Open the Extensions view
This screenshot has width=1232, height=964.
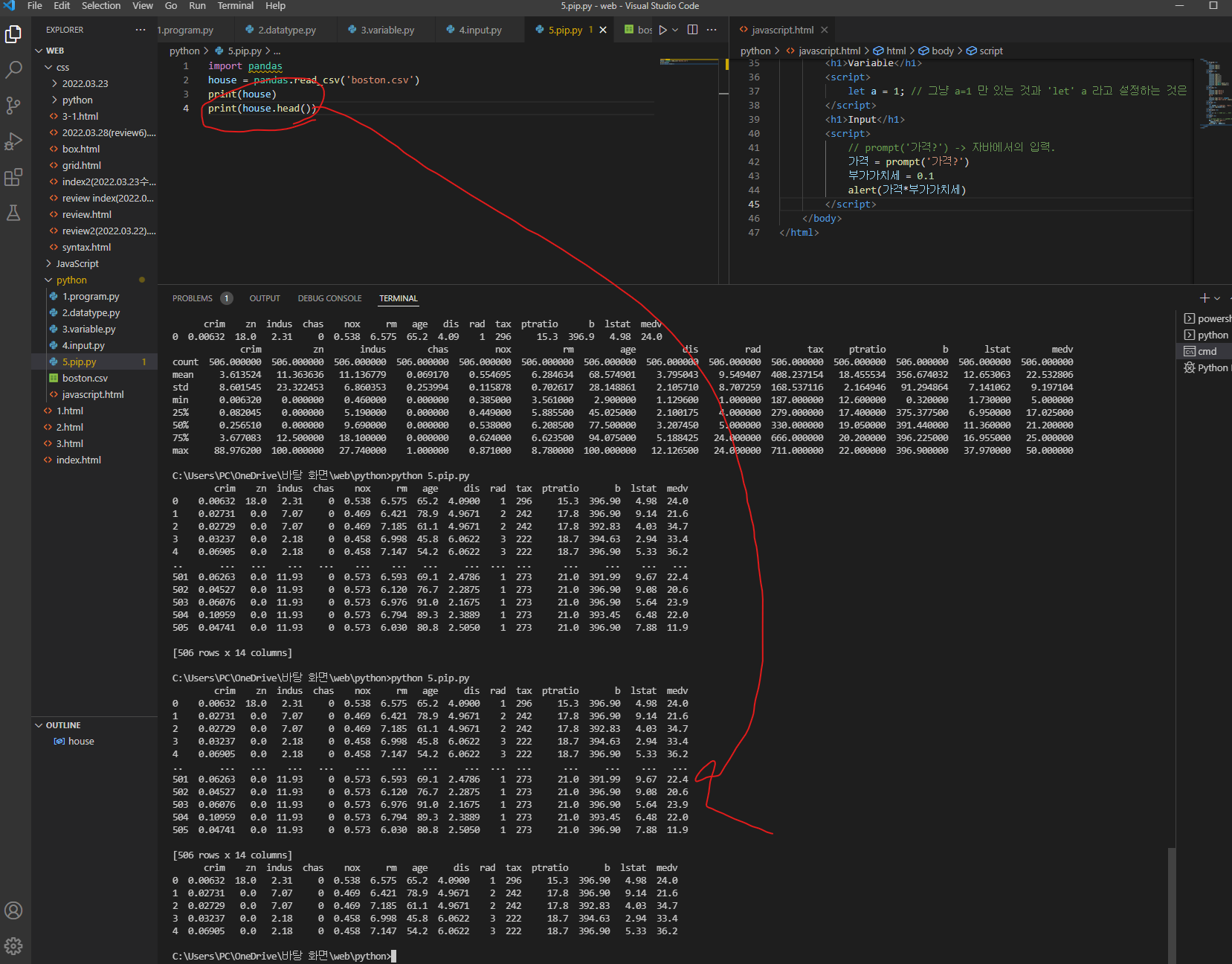coord(13,177)
